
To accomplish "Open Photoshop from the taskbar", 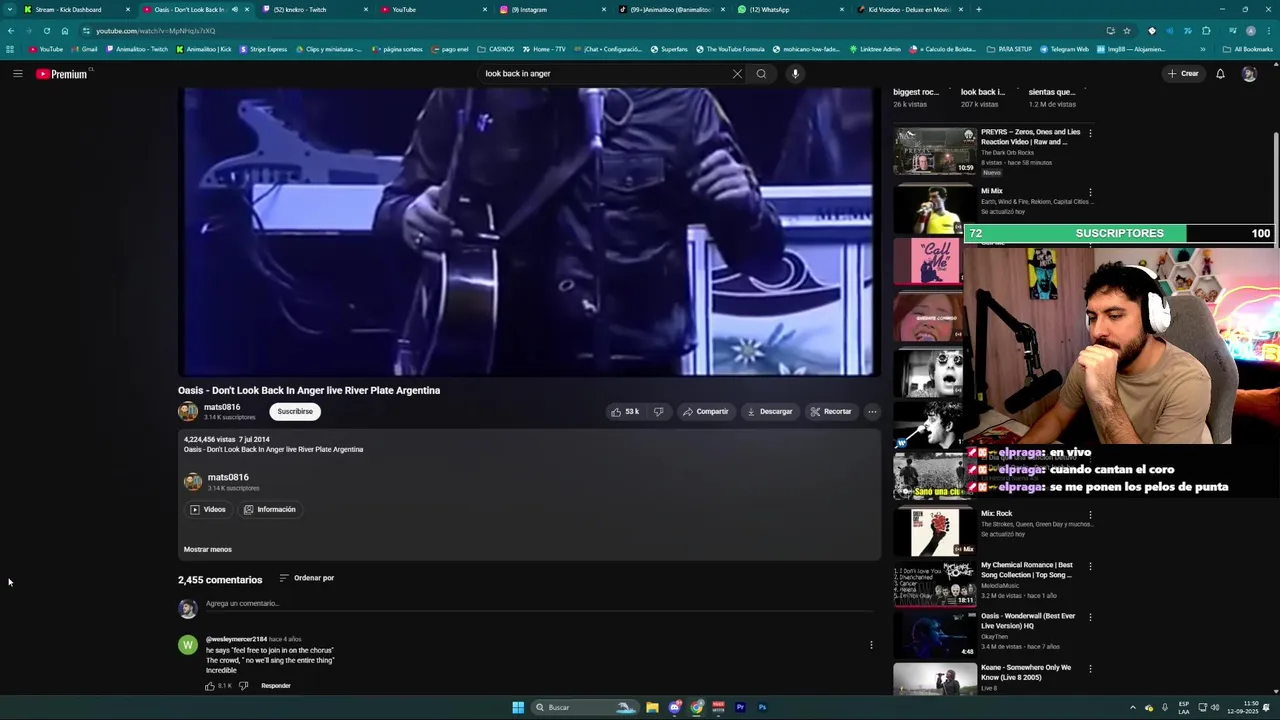I will tap(762, 707).
